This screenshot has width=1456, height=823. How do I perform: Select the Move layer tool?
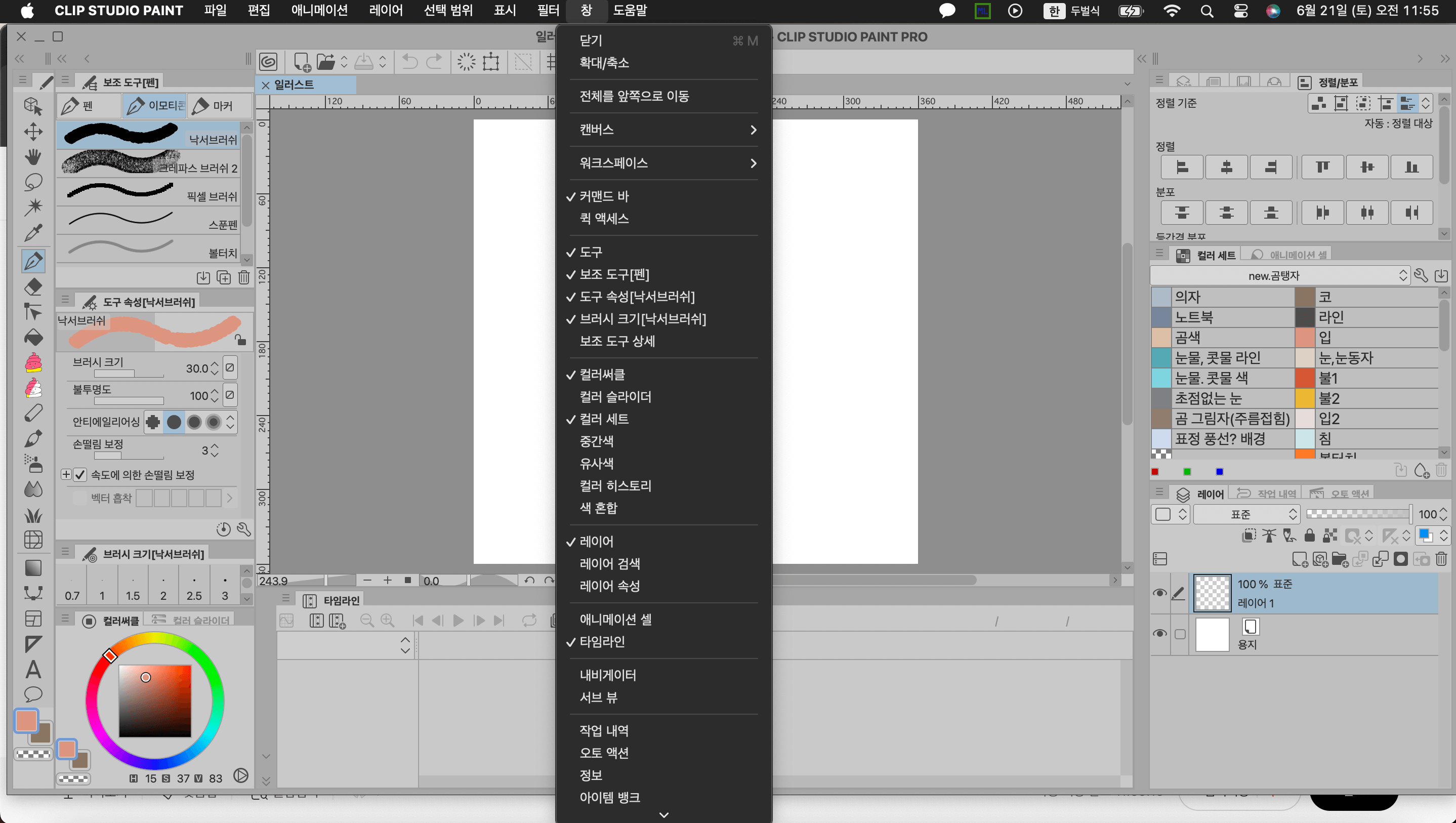tap(33, 132)
